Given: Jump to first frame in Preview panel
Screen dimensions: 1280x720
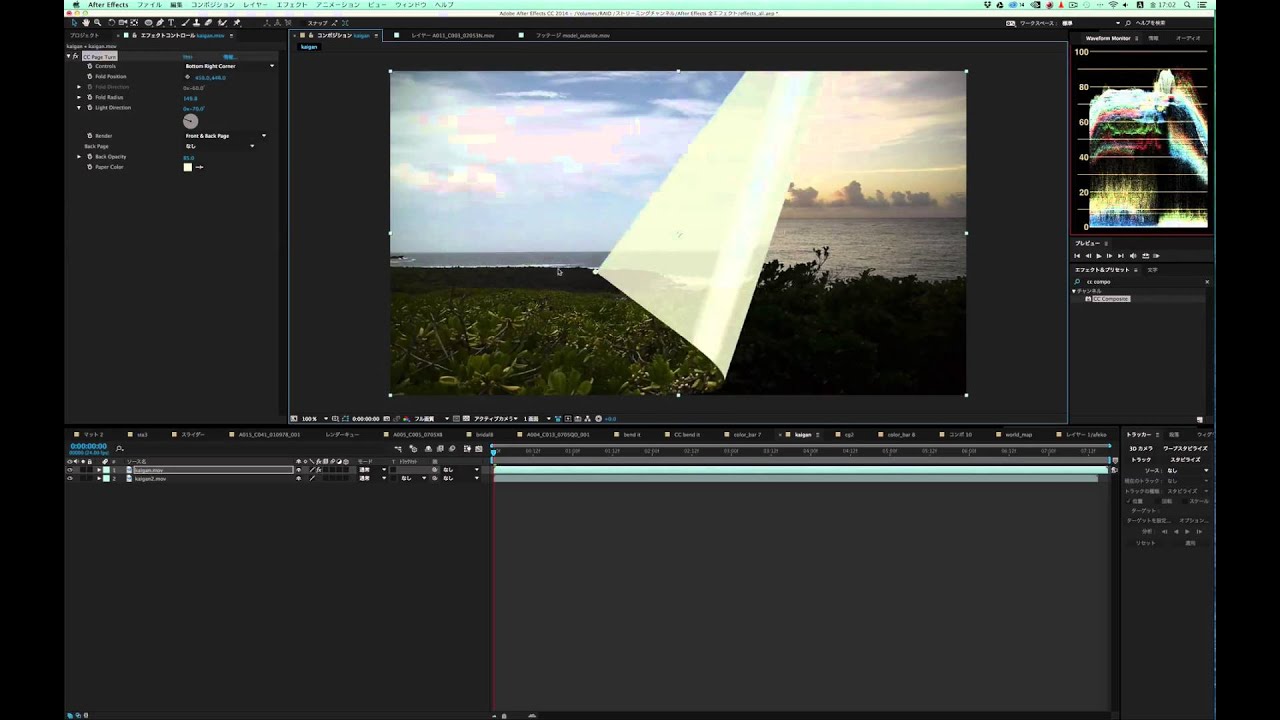Looking at the screenshot, I should pos(1078,255).
